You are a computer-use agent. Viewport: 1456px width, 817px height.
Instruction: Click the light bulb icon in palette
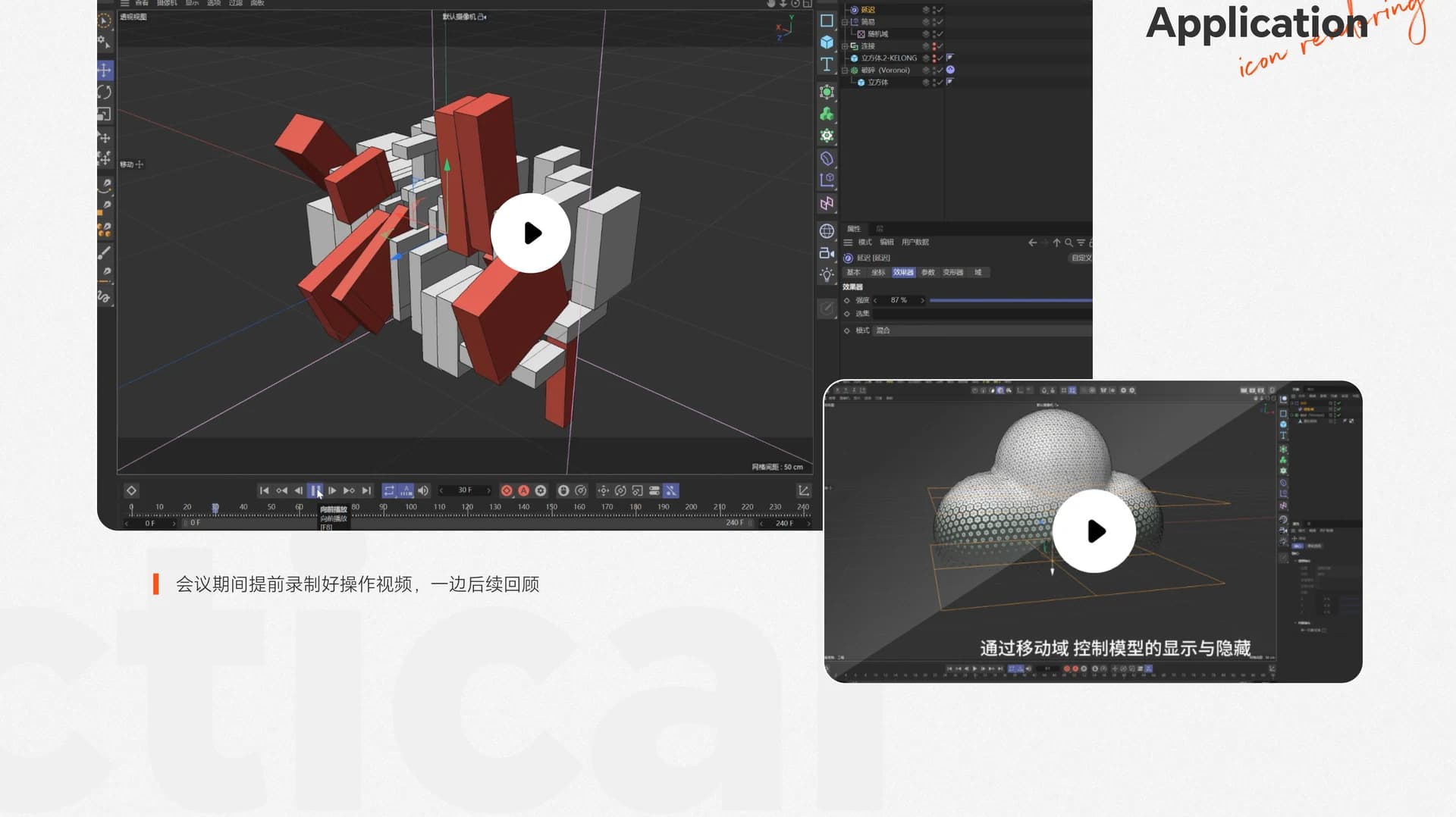(x=827, y=275)
